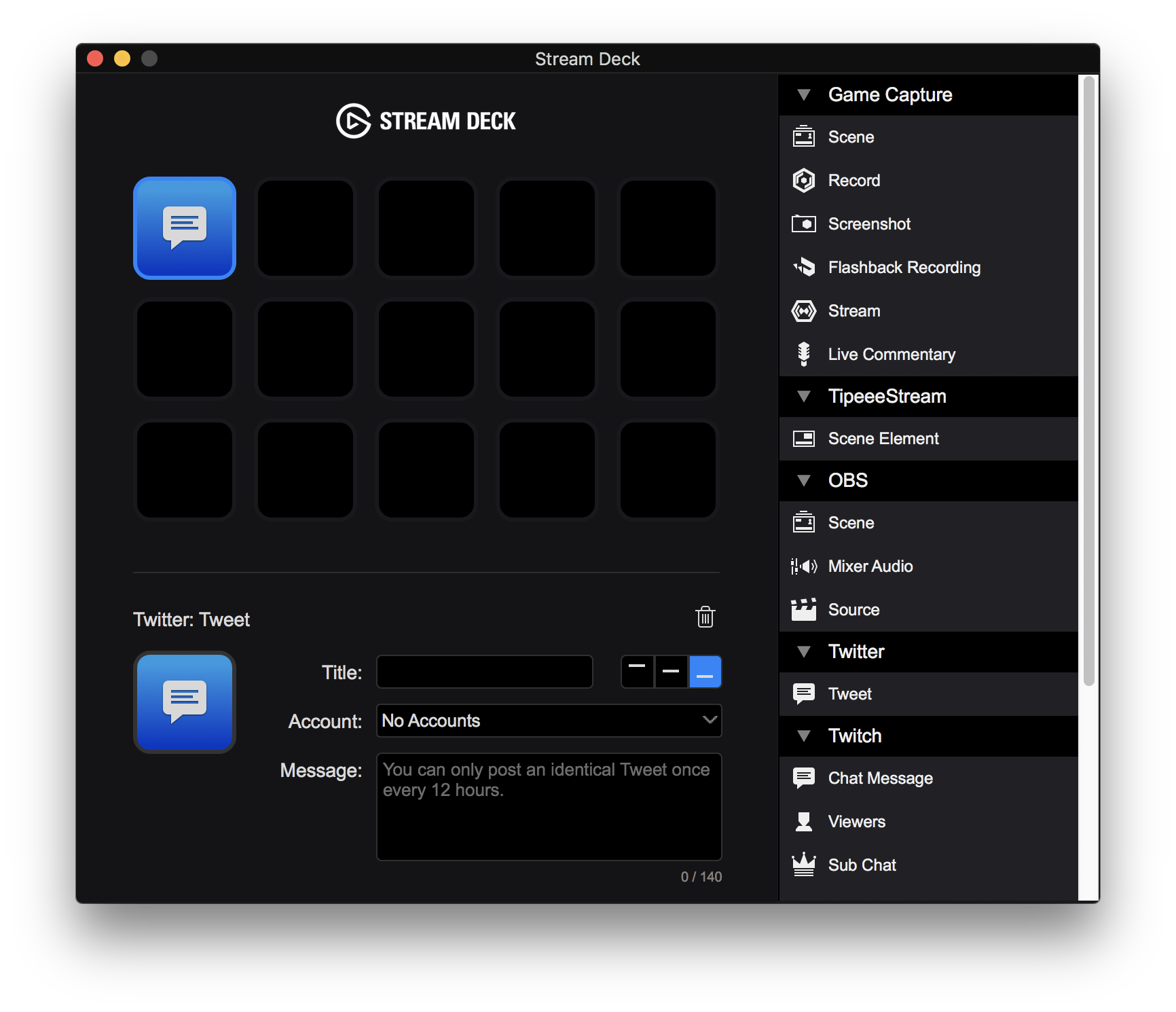1176x1012 pixels.
Task: Minimize the Stream Deck window
Action: (122, 58)
